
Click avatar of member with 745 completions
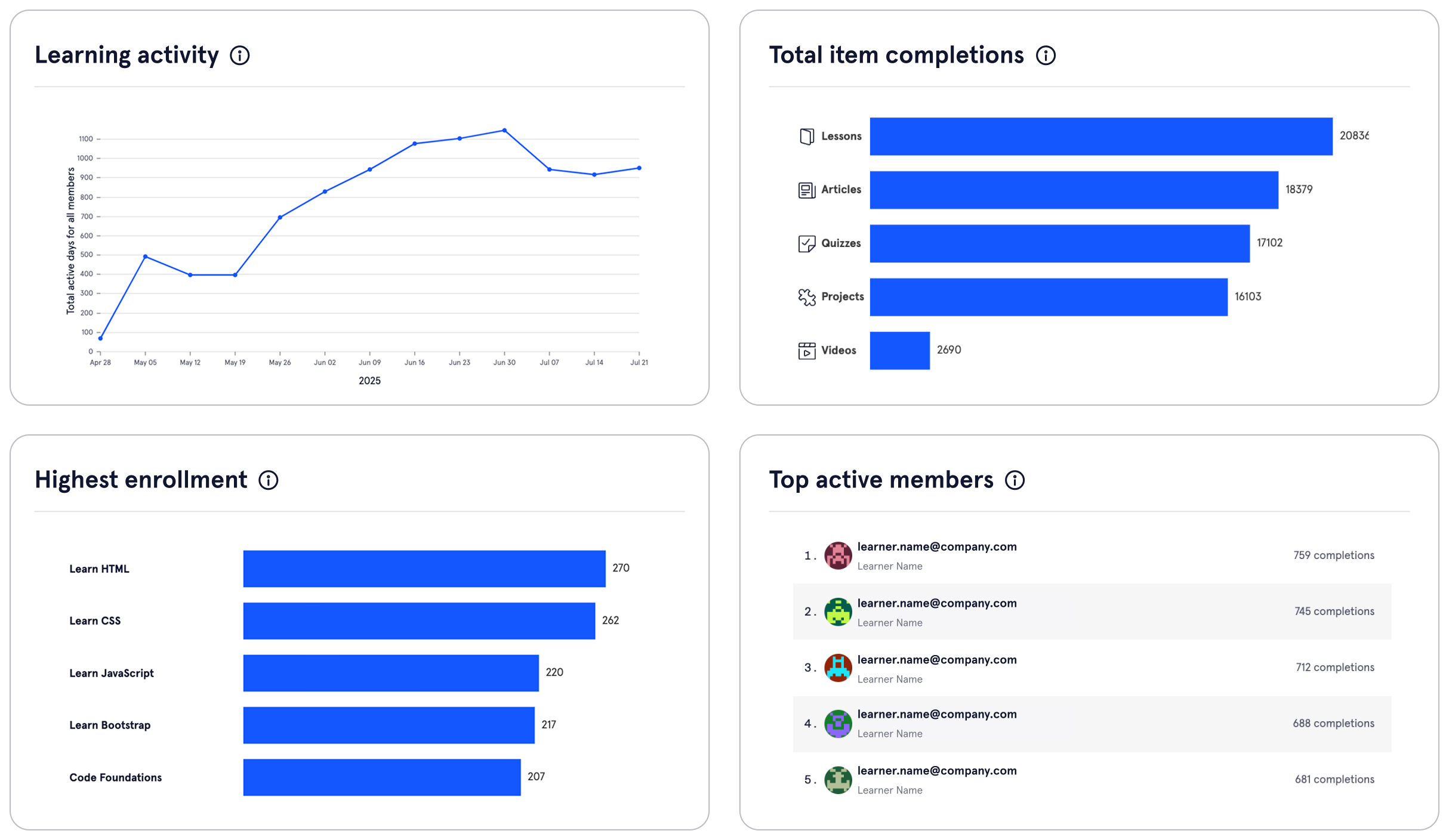[838, 612]
